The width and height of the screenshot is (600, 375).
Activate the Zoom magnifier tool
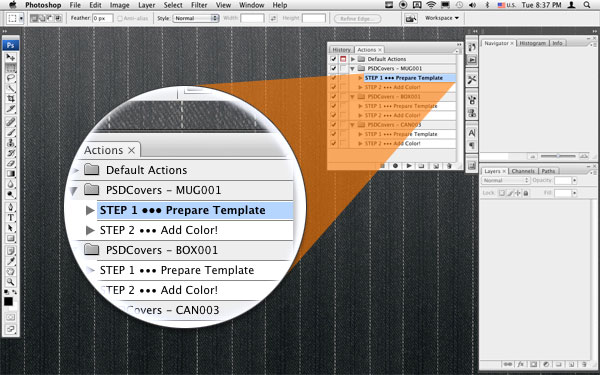pyautogui.click(x=11, y=282)
